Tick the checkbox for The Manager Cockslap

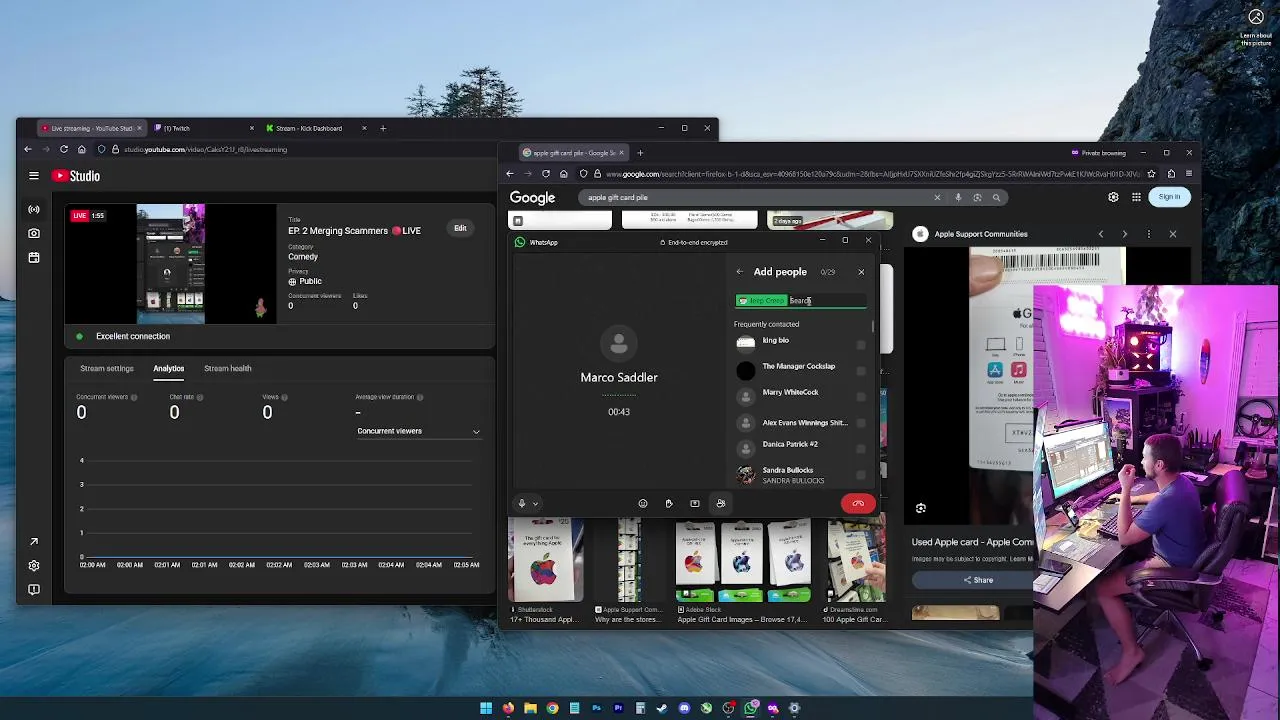click(x=861, y=371)
